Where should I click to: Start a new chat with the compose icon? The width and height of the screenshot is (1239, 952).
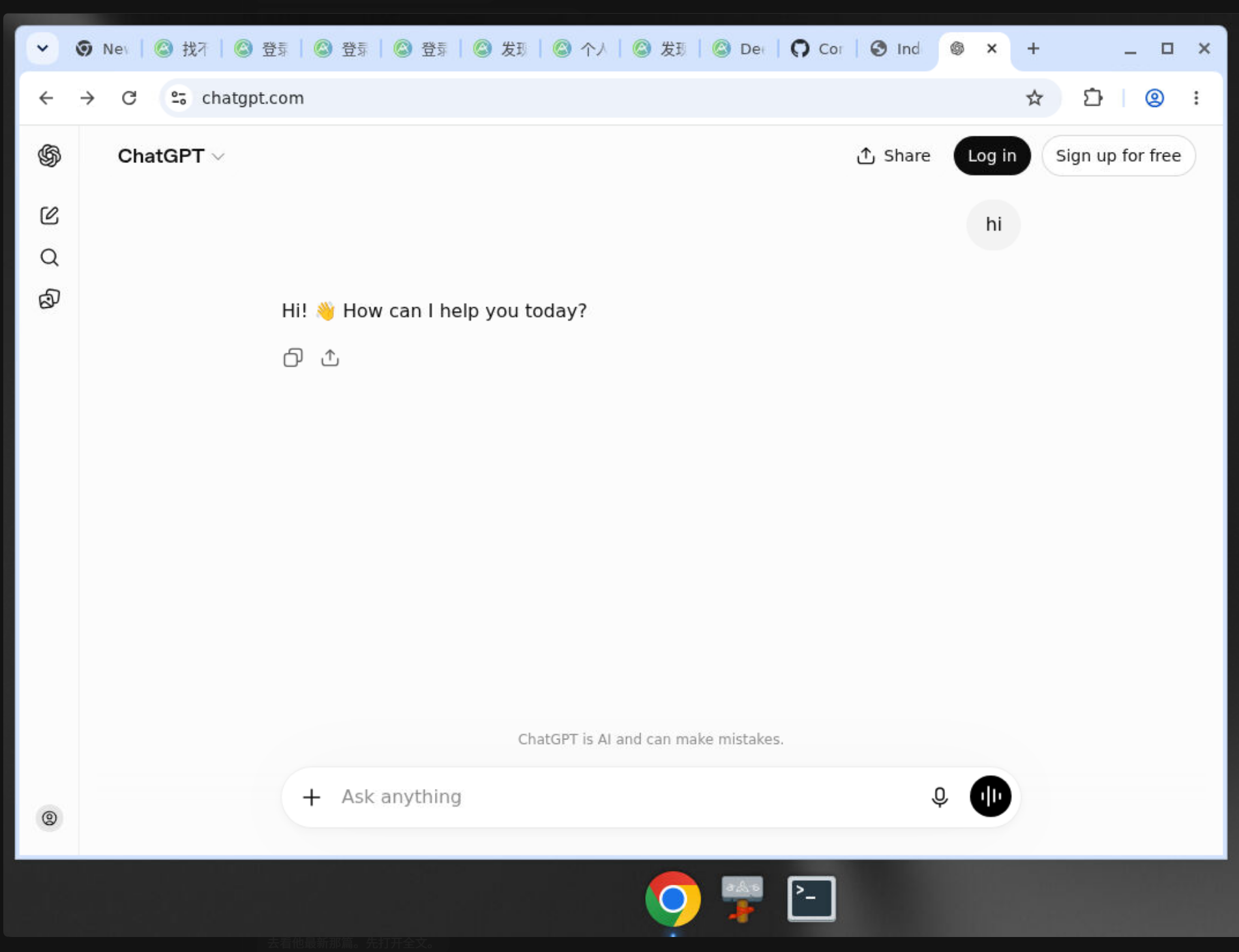(x=50, y=216)
